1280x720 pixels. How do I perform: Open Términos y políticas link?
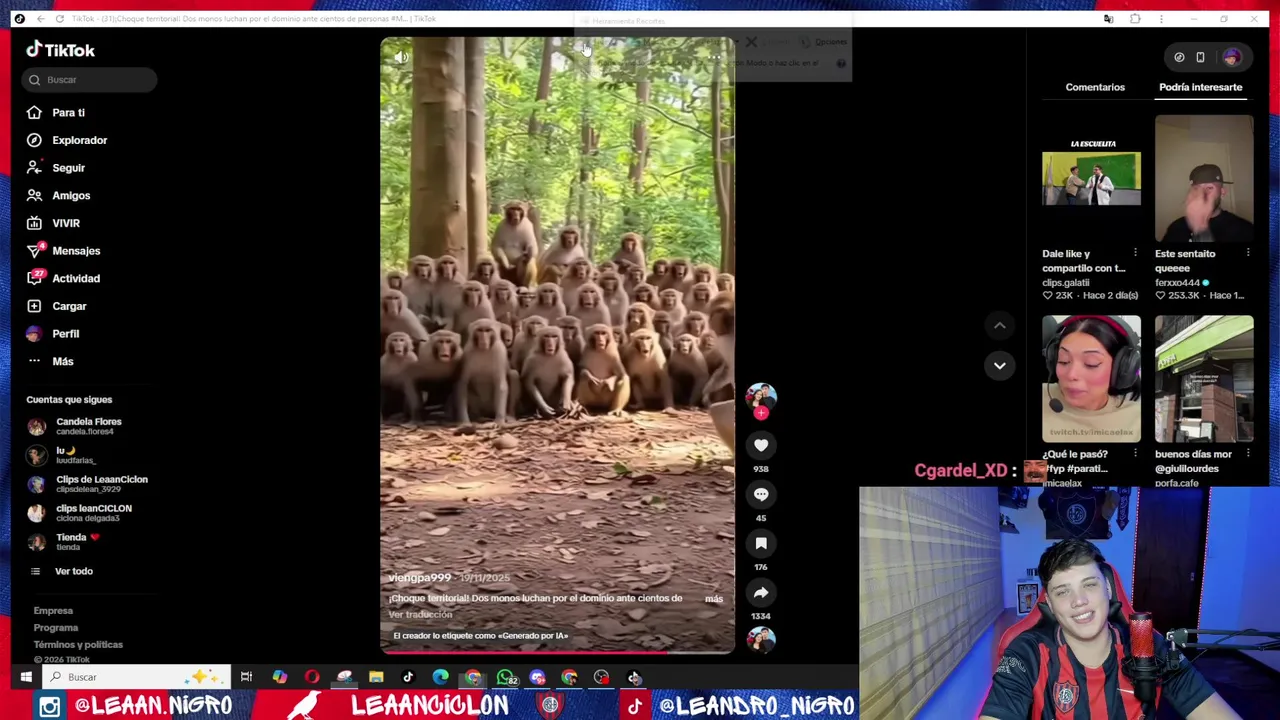[78, 645]
